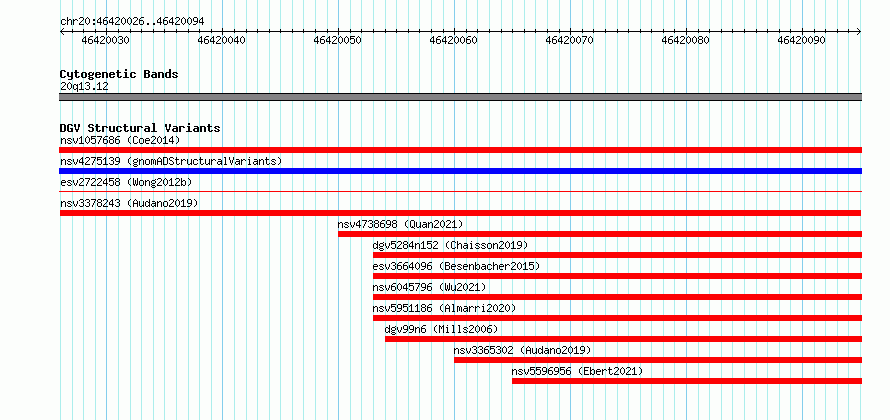The height and width of the screenshot is (420, 890).
Task: Select the red bar under nsv1057686 (Coe2014)
Action: (x=460, y=150)
